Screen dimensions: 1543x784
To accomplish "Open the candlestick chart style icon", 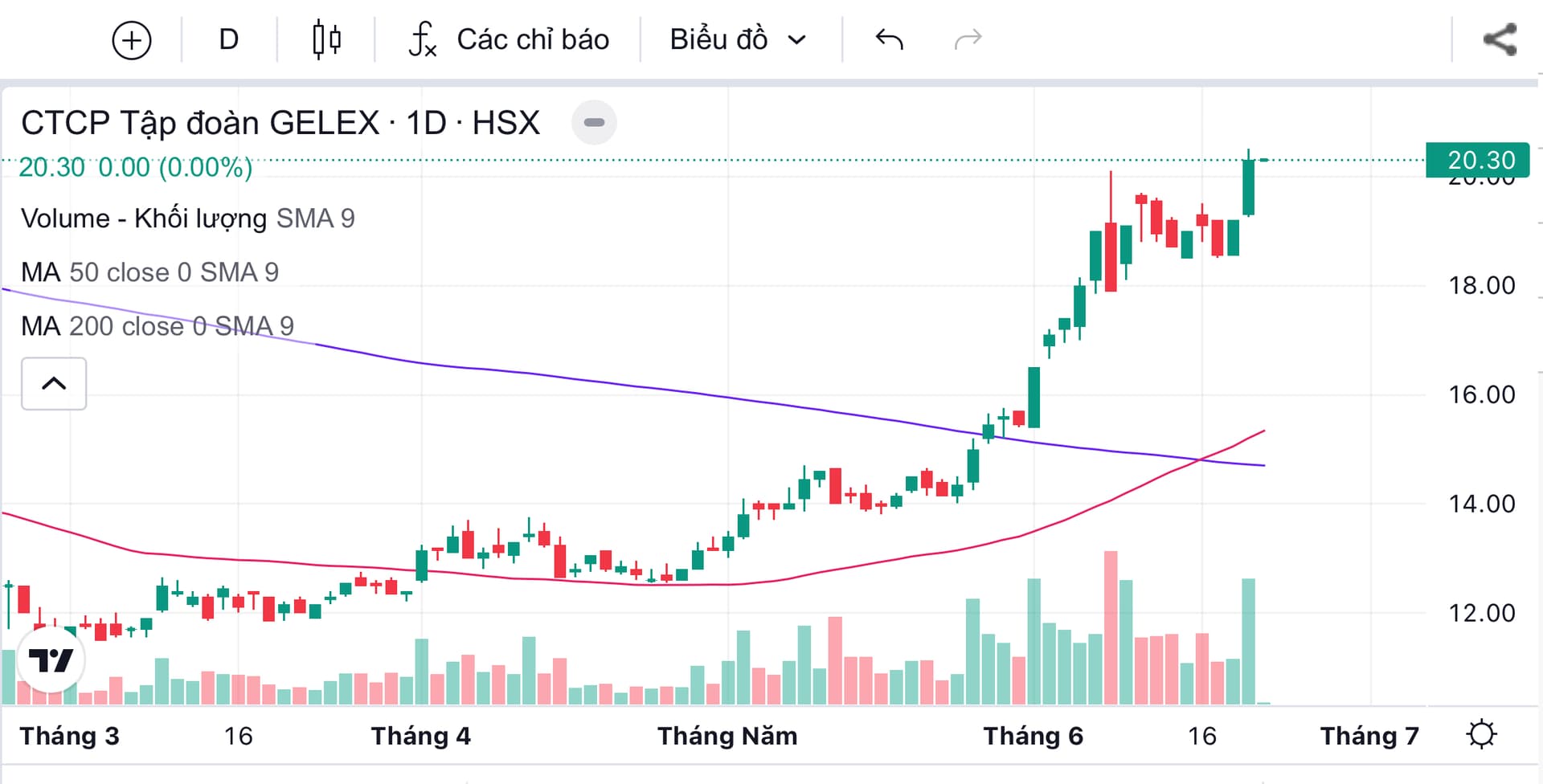I will [326, 40].
